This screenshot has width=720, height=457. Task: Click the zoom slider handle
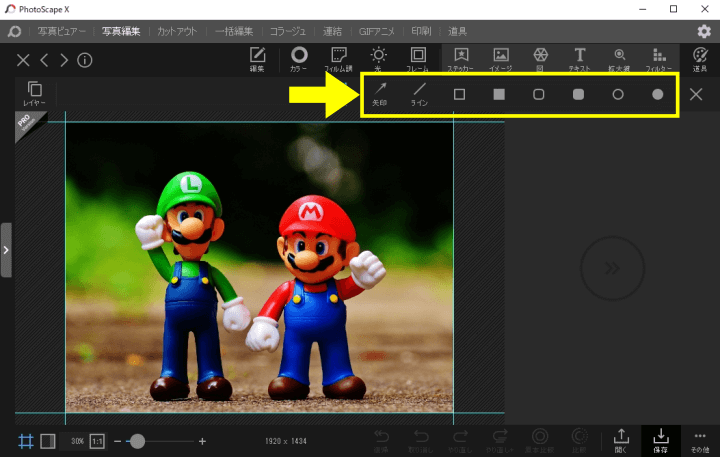tap(137, 441)
